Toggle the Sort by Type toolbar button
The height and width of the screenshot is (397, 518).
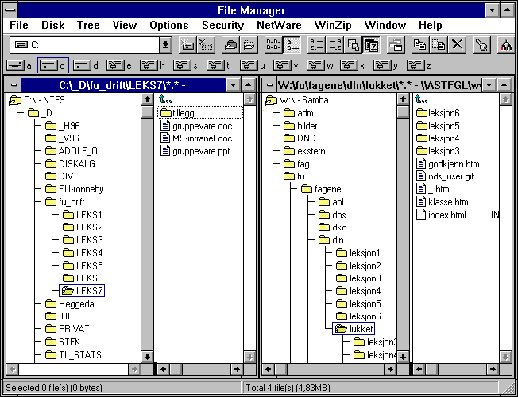coord(334,45)
